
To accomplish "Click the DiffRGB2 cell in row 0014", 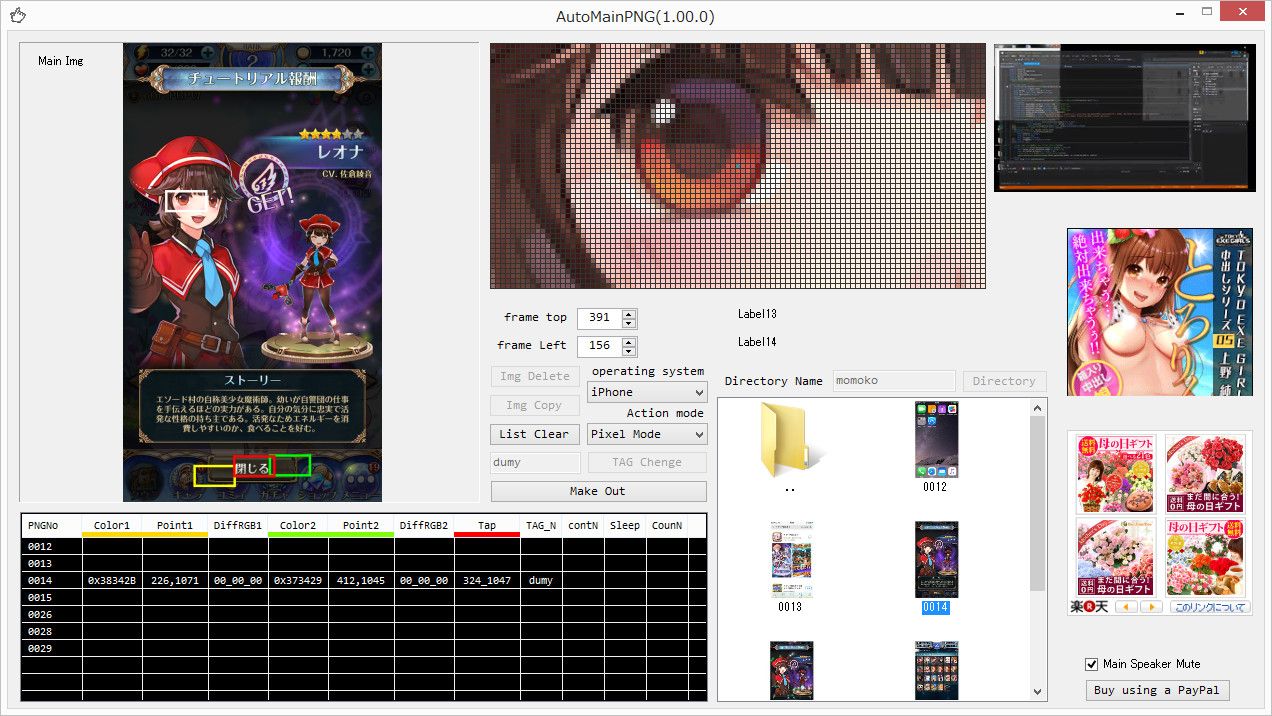I will pos(424,581).
